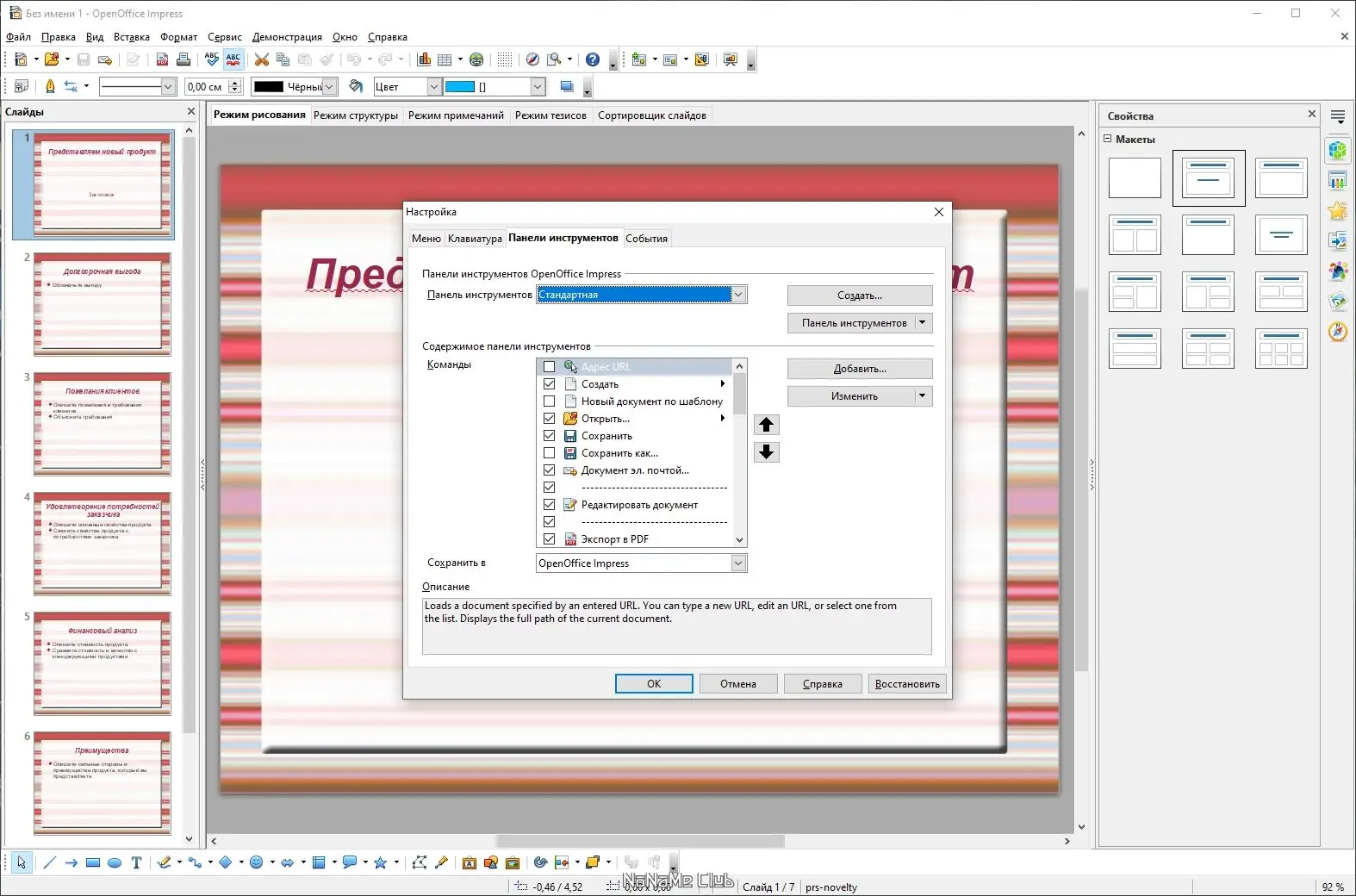This screenshot has width=1356, height=896.
Task: Move selected command down with arrow button
Action: [766, 452]
